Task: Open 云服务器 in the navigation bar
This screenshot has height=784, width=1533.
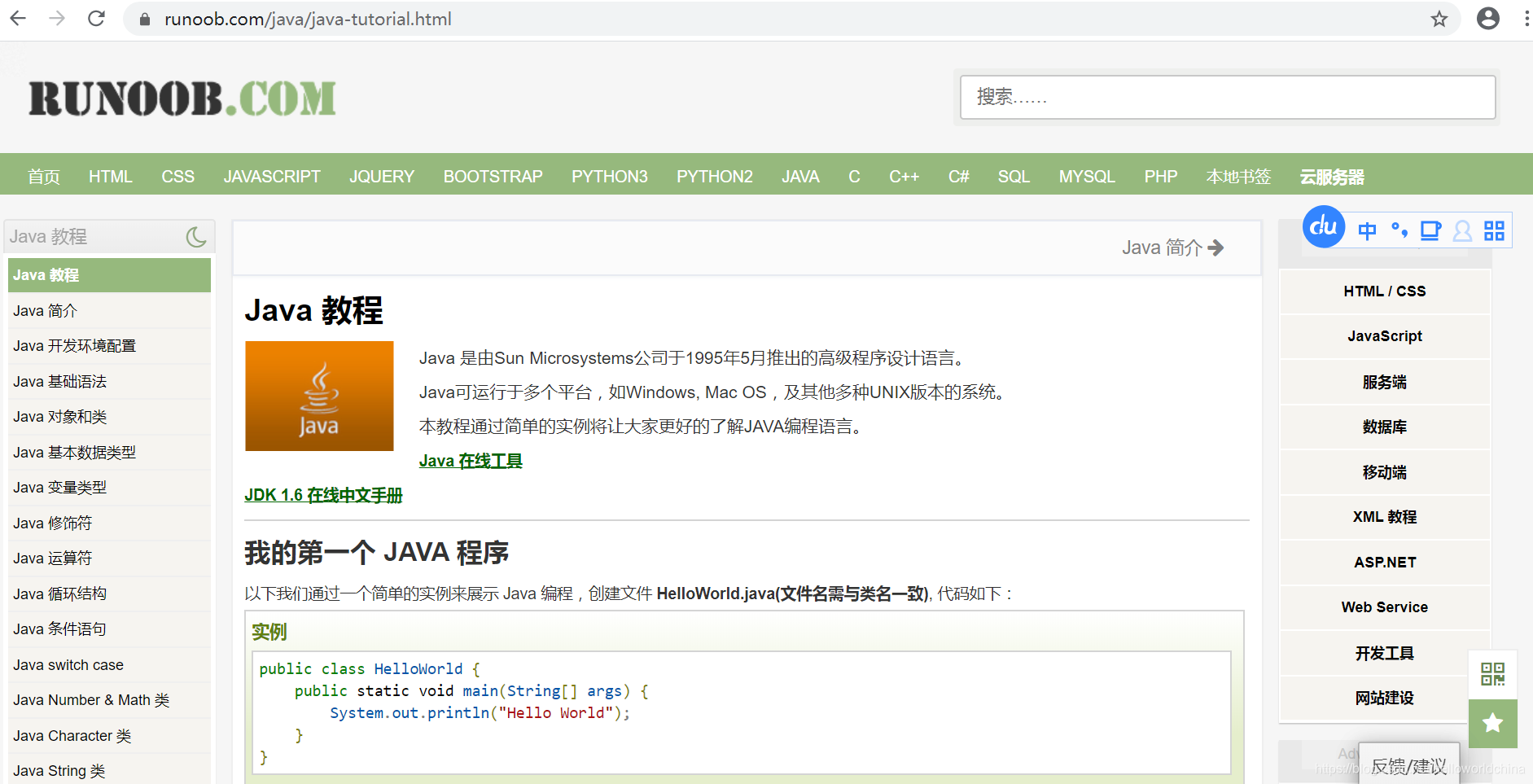Action: [x=1332, y=177]
